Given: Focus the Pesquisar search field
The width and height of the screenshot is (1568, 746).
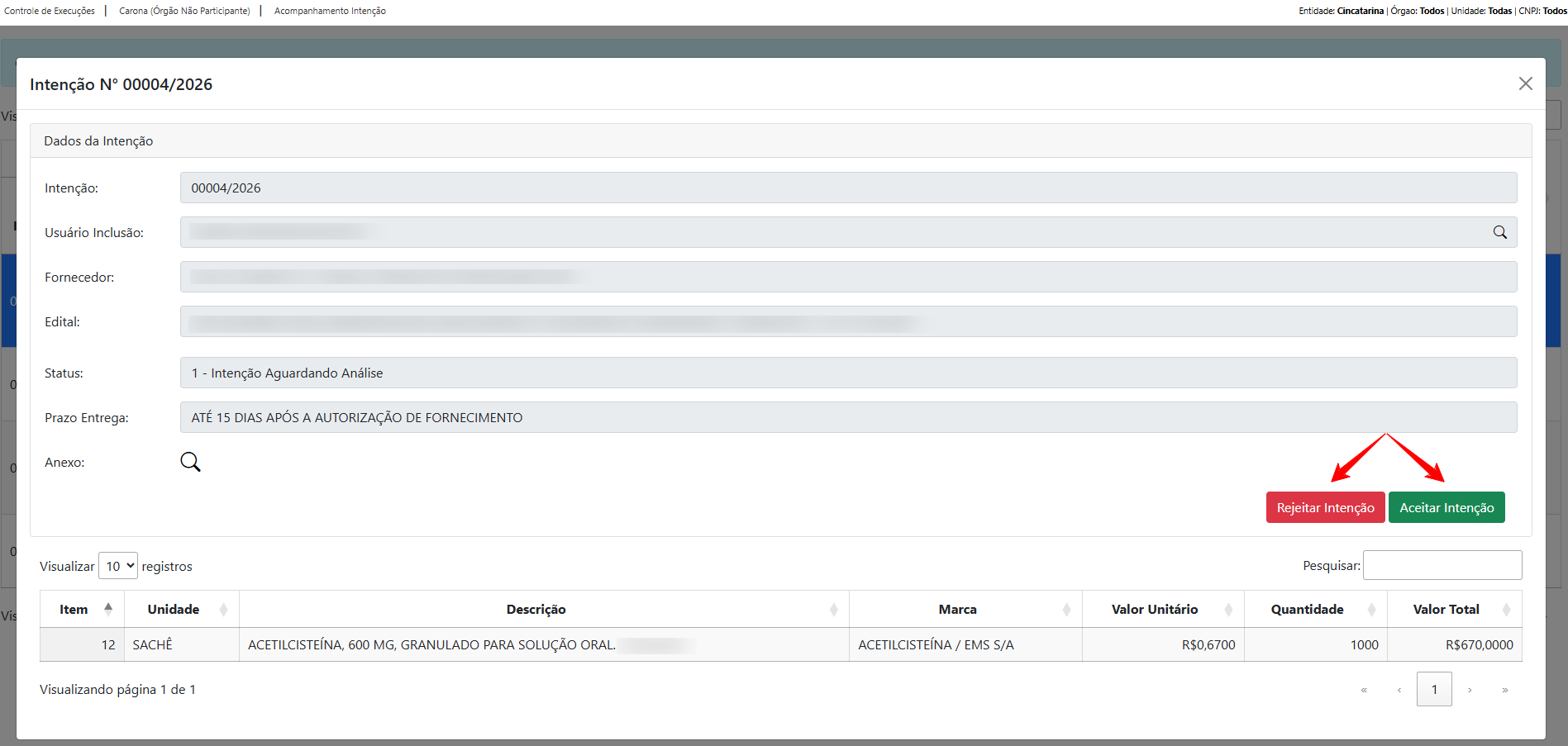Looking at the screenshot, I should point(1442,565).
